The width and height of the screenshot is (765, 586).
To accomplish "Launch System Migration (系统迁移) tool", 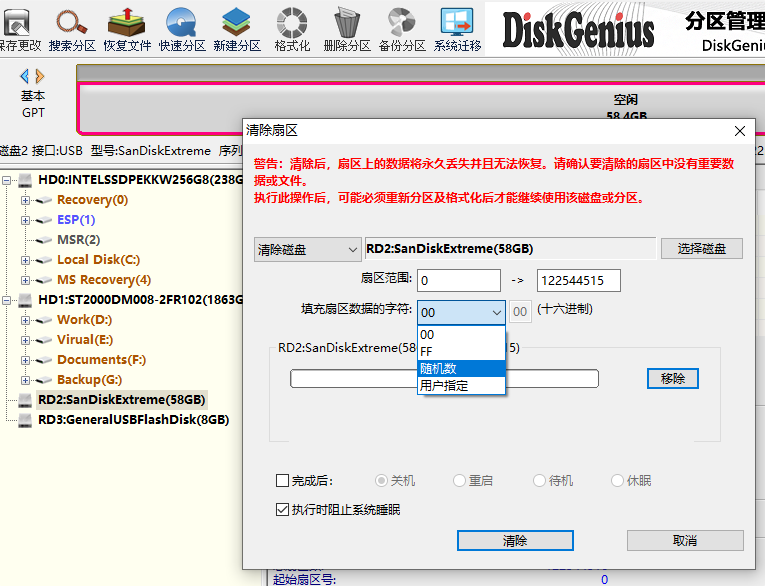I will pos(457,22).
